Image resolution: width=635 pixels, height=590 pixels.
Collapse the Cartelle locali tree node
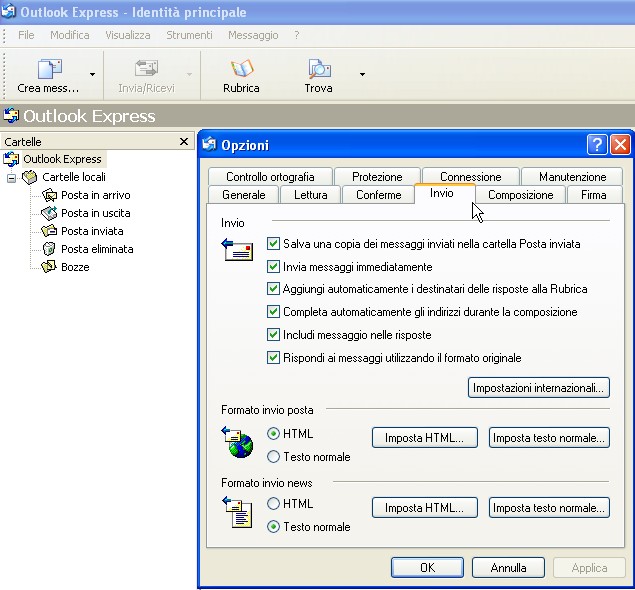[11, 177]
